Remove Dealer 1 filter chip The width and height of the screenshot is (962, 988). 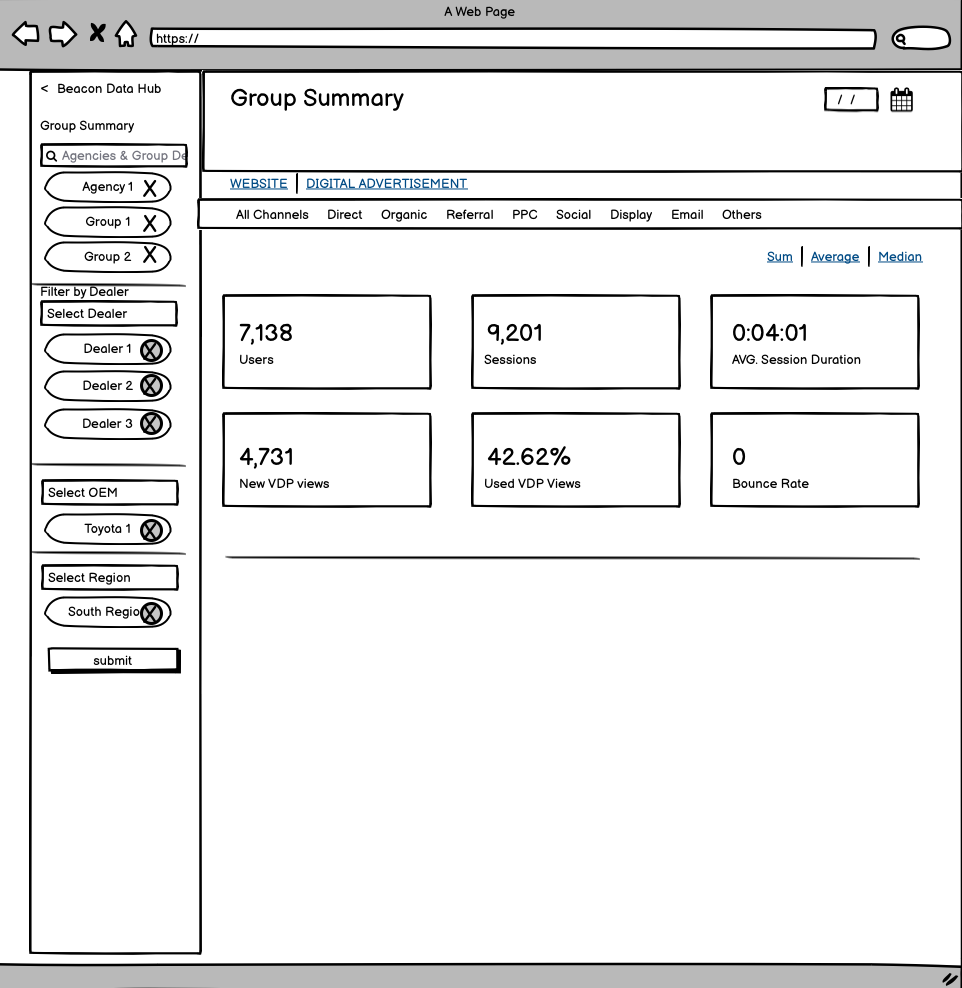pyautogui.click(x=151, y=350)
